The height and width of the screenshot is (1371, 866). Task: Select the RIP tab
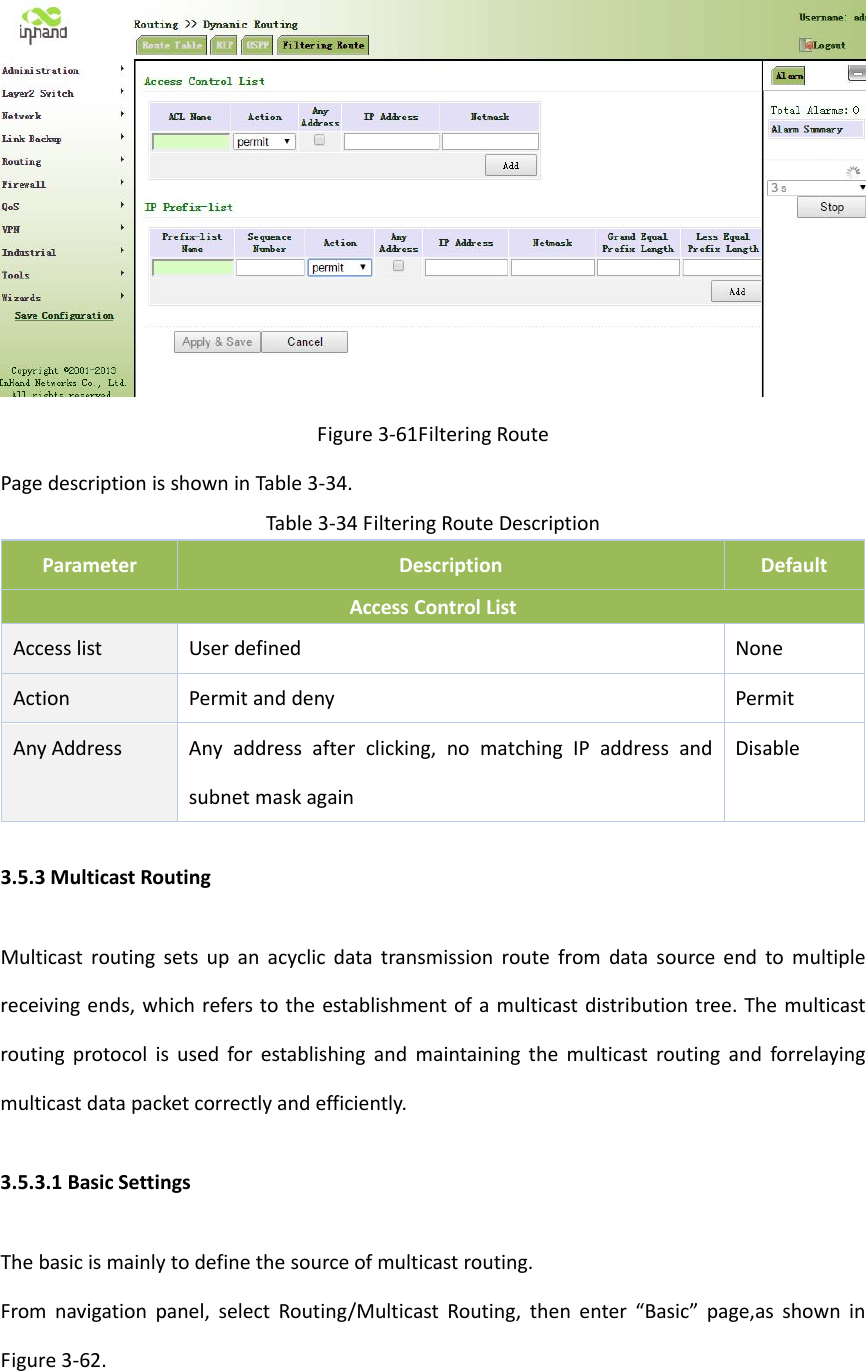[224, 45]
